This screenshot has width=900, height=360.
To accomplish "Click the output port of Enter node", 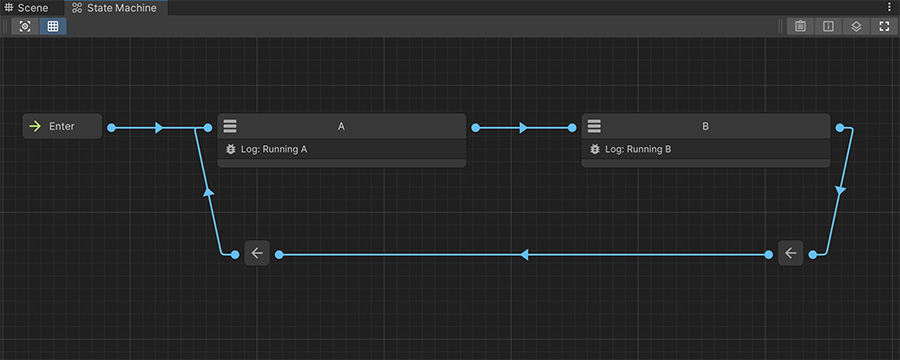I will pyautogui.click(x=111, y=127).
